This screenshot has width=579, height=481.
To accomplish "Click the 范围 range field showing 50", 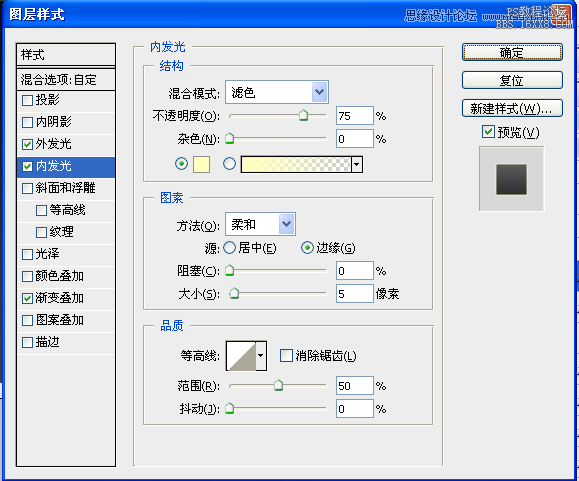I will point(354,386).
